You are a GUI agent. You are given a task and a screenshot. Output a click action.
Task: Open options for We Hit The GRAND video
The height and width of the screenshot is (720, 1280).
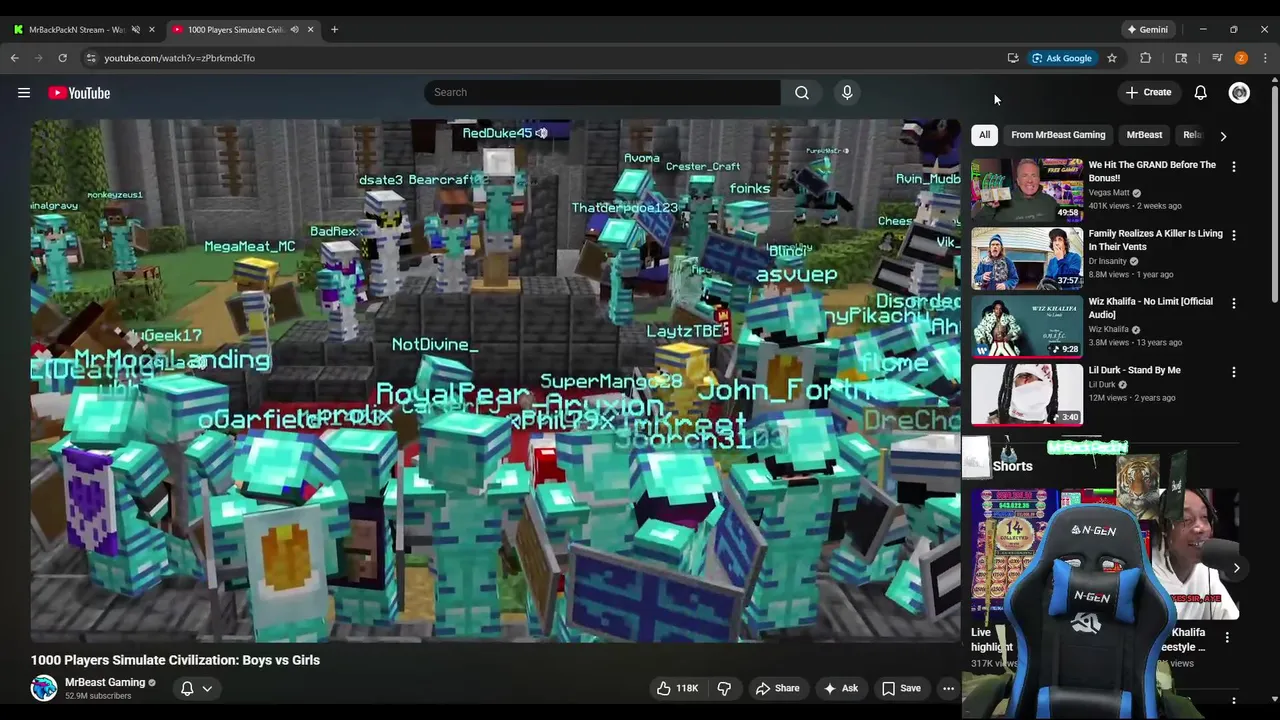pyautogui.click(x=1233, y=167)
